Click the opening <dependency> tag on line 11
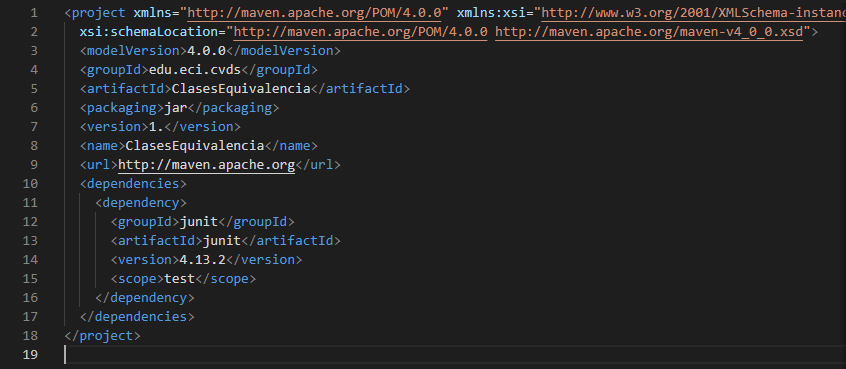 click(x=141, y=203)
